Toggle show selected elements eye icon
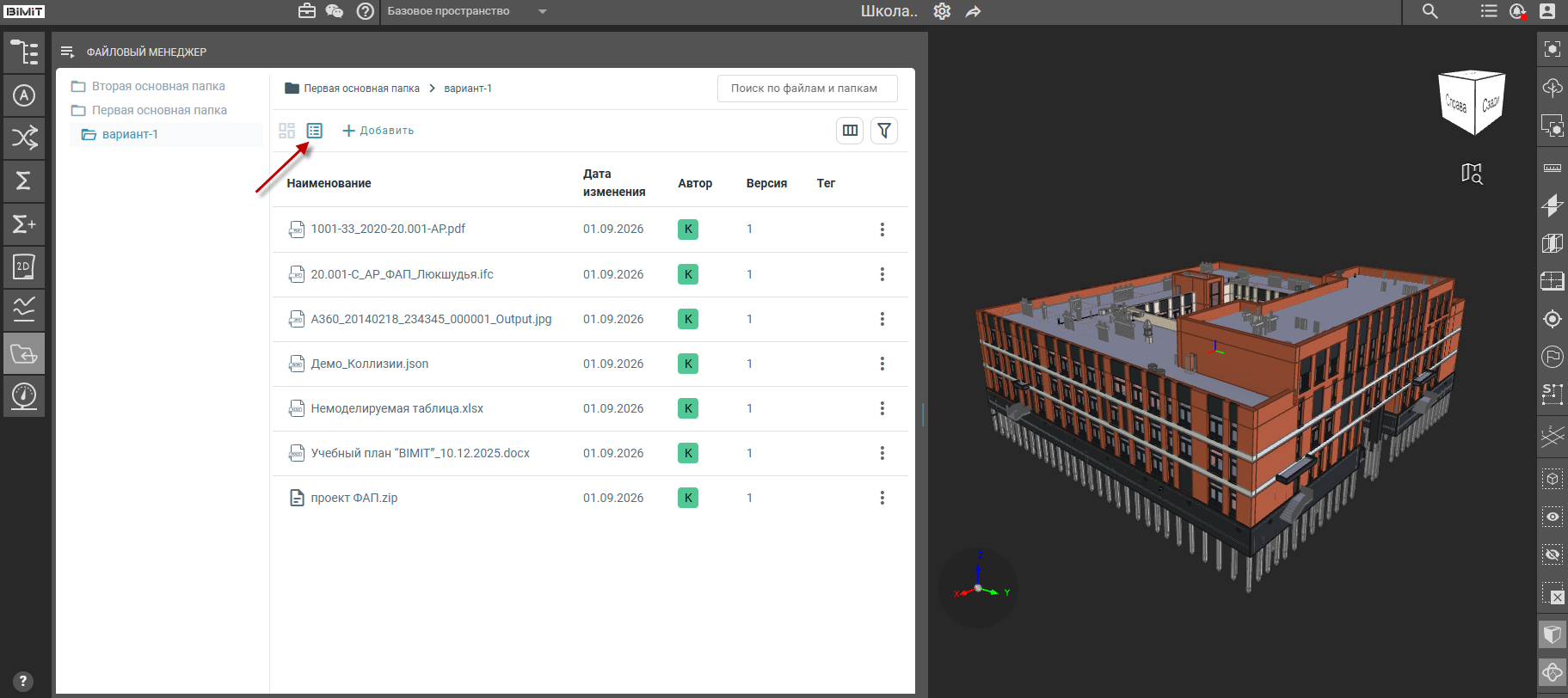 tap(1553, 517)
